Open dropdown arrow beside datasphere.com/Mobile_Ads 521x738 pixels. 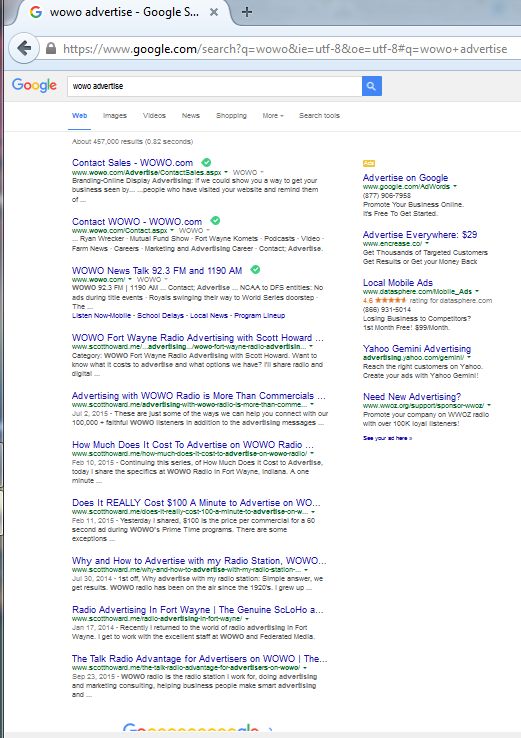(x=477, y=291)
